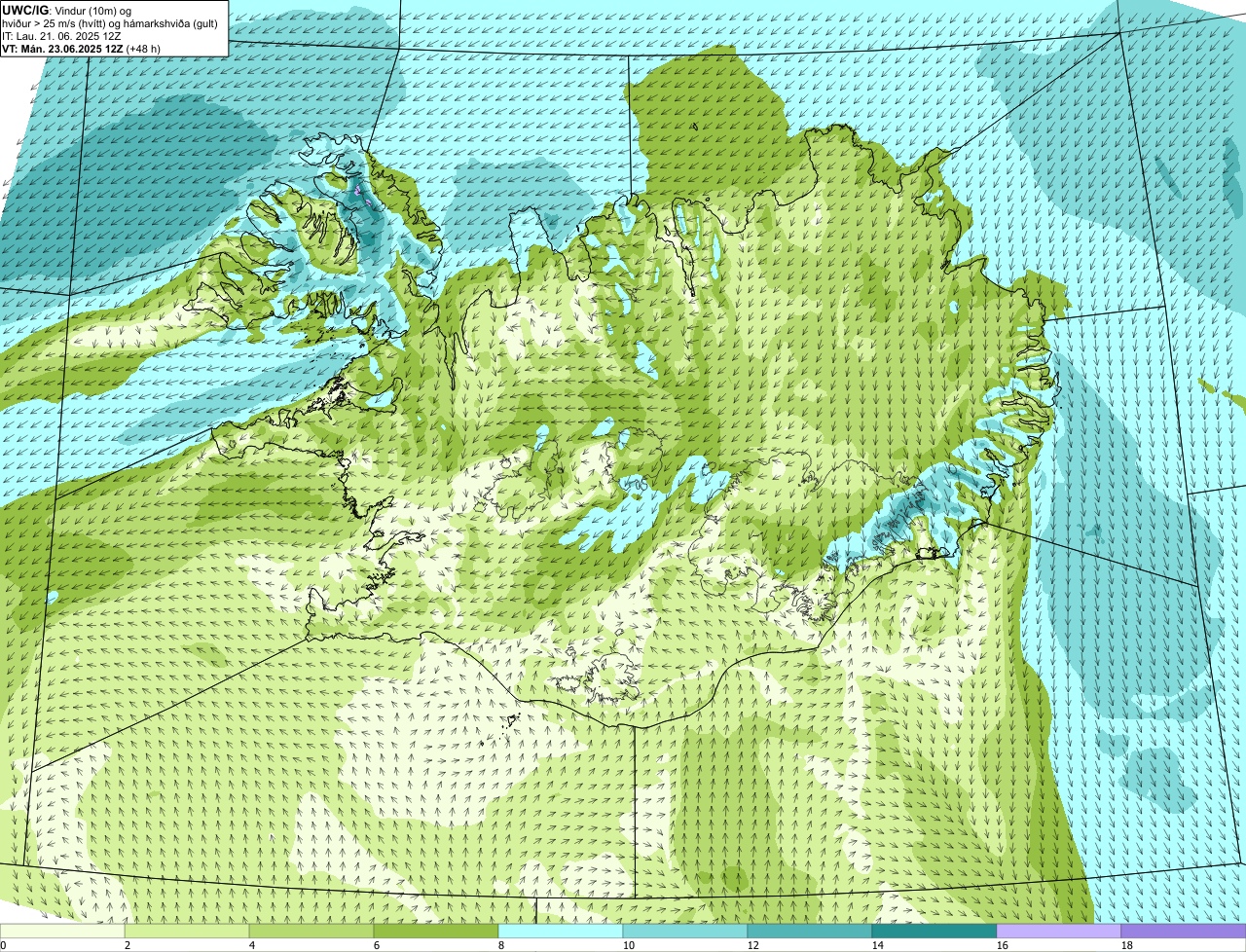This screenshot has height=952, width=1246.
Task: Click the '10' label on the color scale
Action: (629, 945)
